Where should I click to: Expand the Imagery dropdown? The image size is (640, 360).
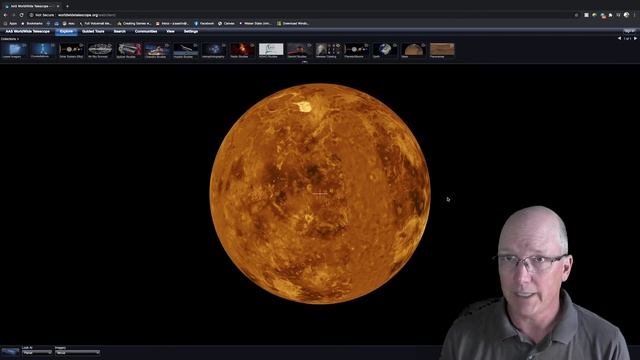[x=78, y=352]
